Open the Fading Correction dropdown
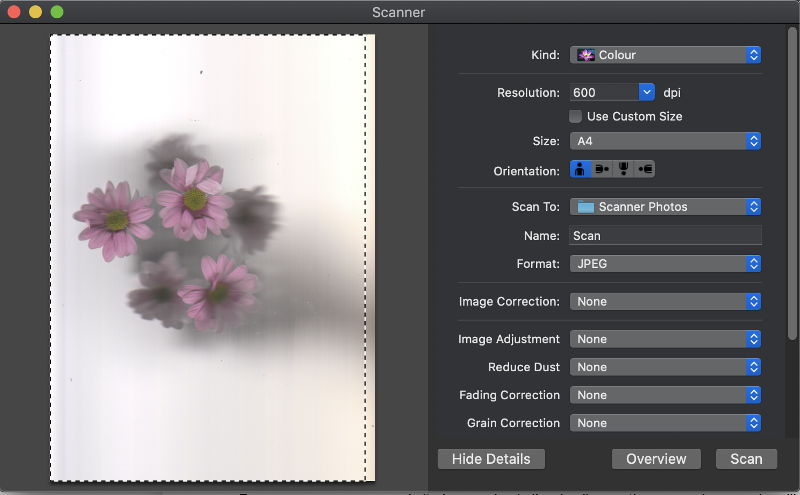This screenshot has height=495, width=800. point(665,395)
